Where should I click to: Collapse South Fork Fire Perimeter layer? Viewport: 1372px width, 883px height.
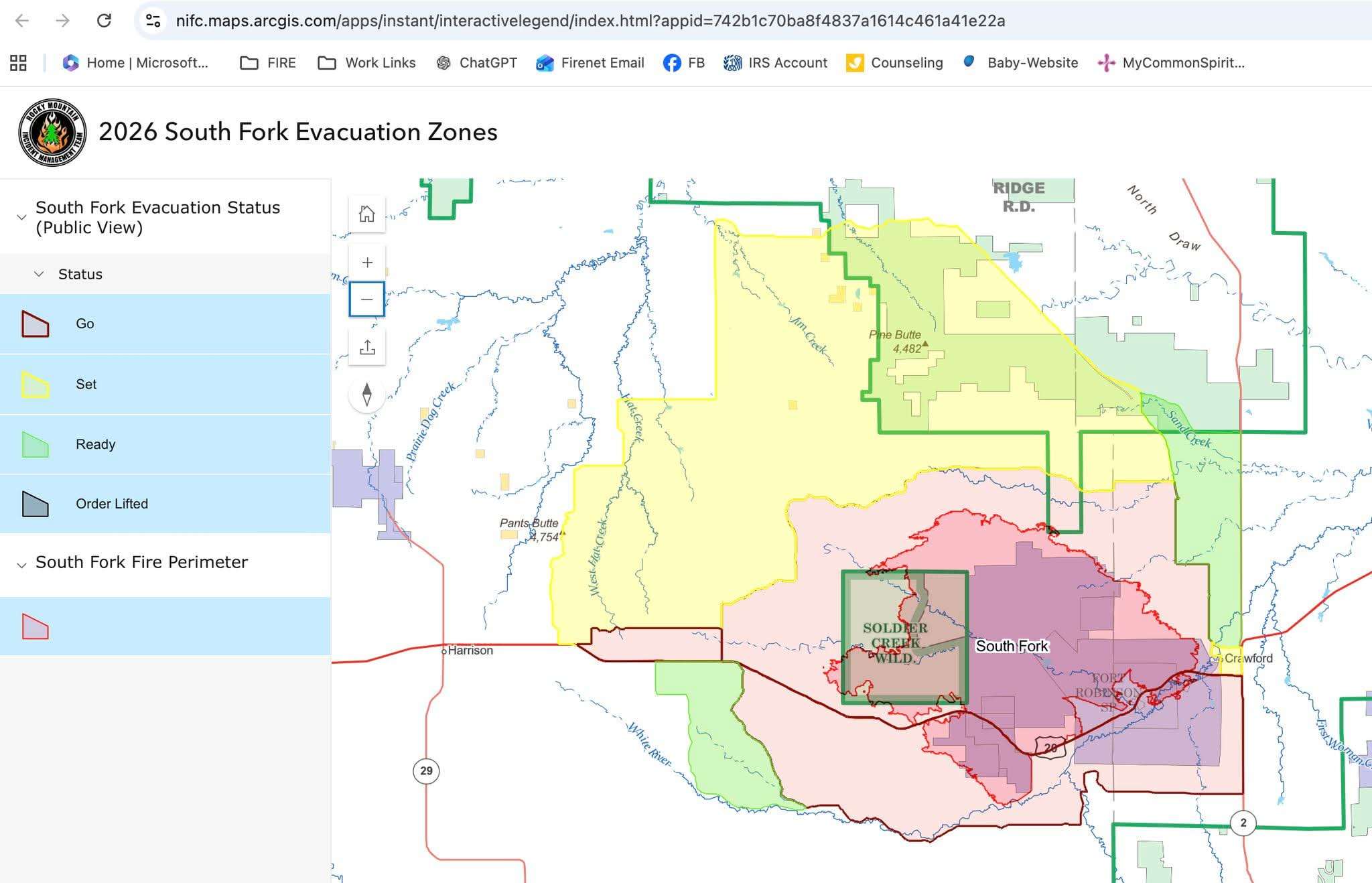(x=21, y=565)
